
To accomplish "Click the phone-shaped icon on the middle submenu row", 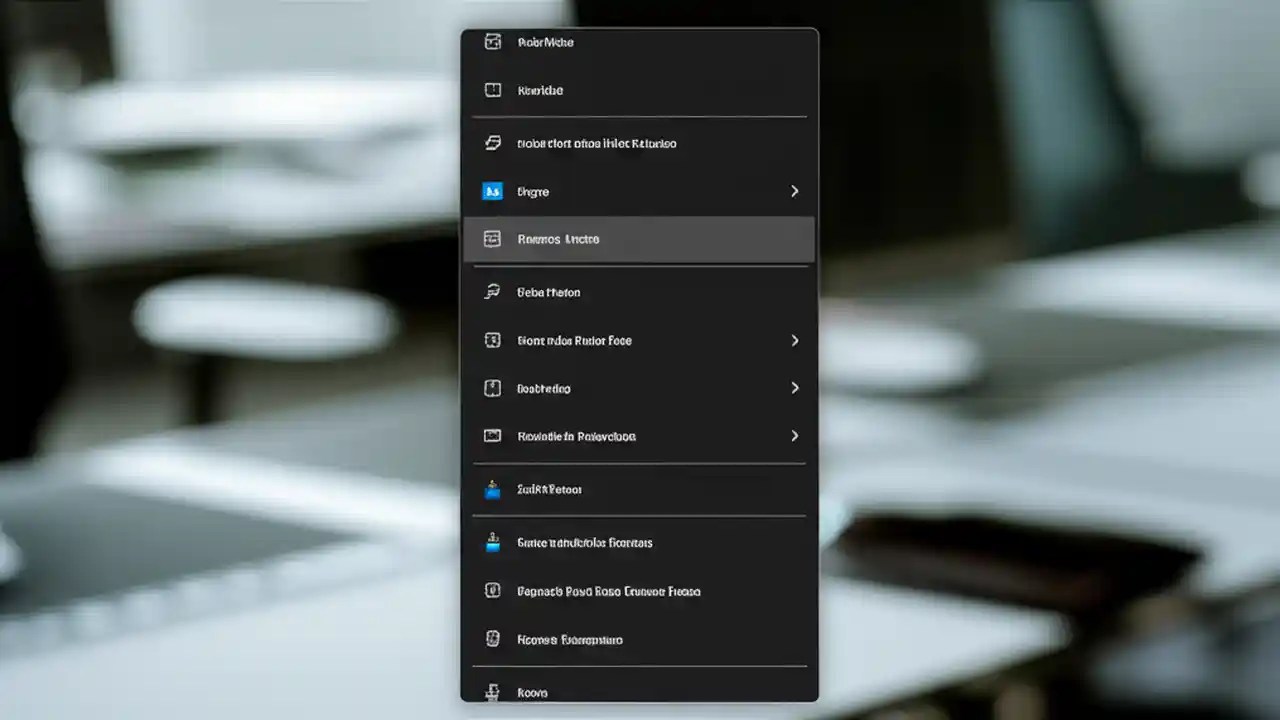I will [492, 388].
